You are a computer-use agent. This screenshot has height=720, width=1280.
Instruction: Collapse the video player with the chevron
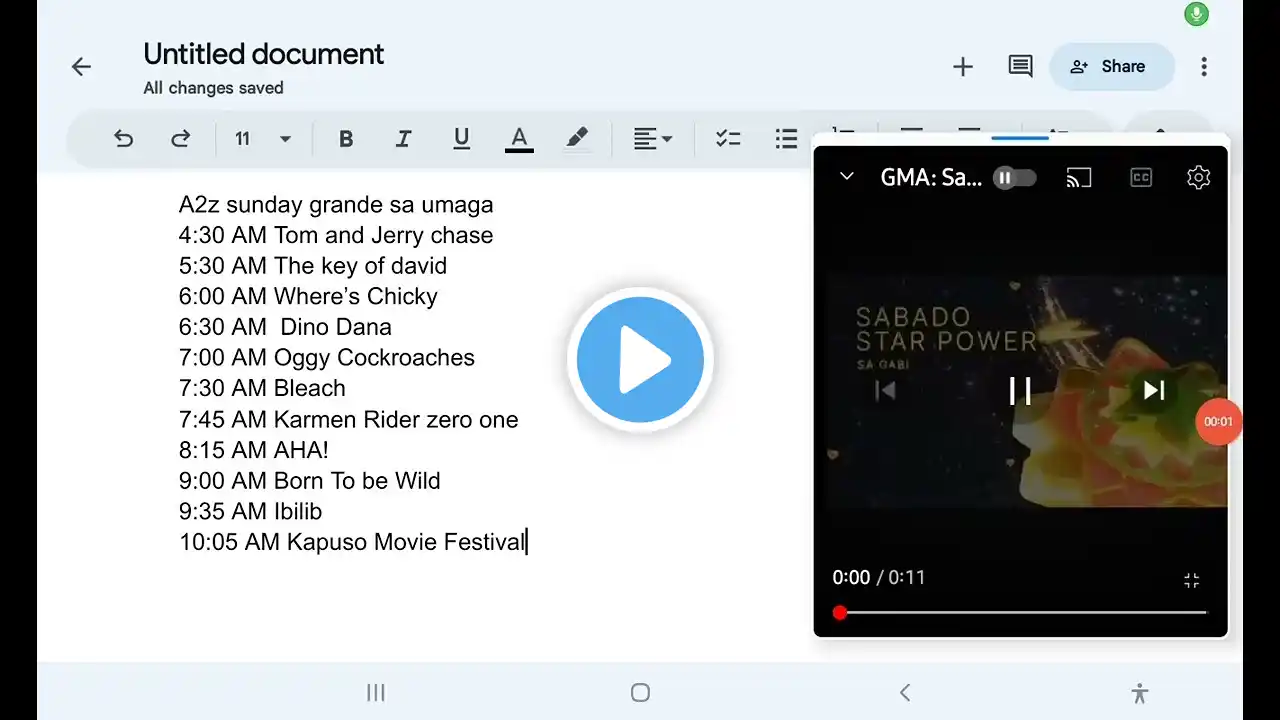pos(847,177)
